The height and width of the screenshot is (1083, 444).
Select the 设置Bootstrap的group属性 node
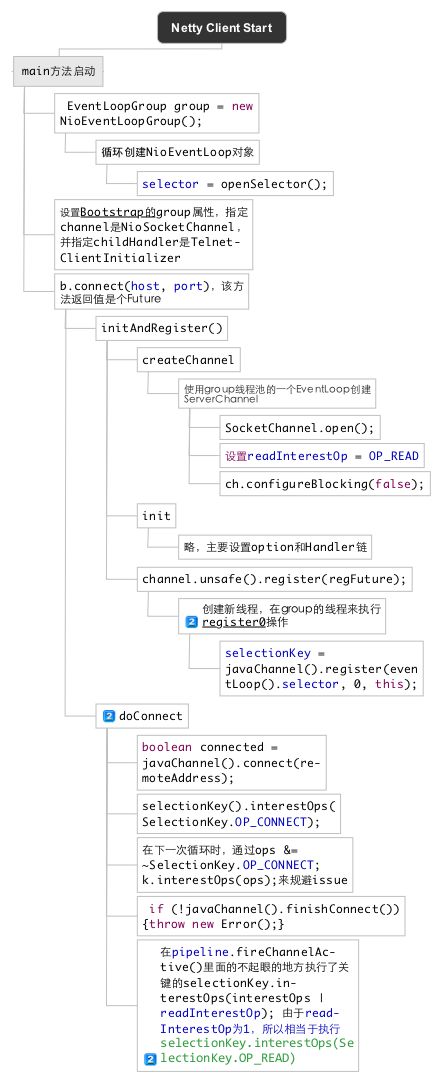[x=153, y=234]
